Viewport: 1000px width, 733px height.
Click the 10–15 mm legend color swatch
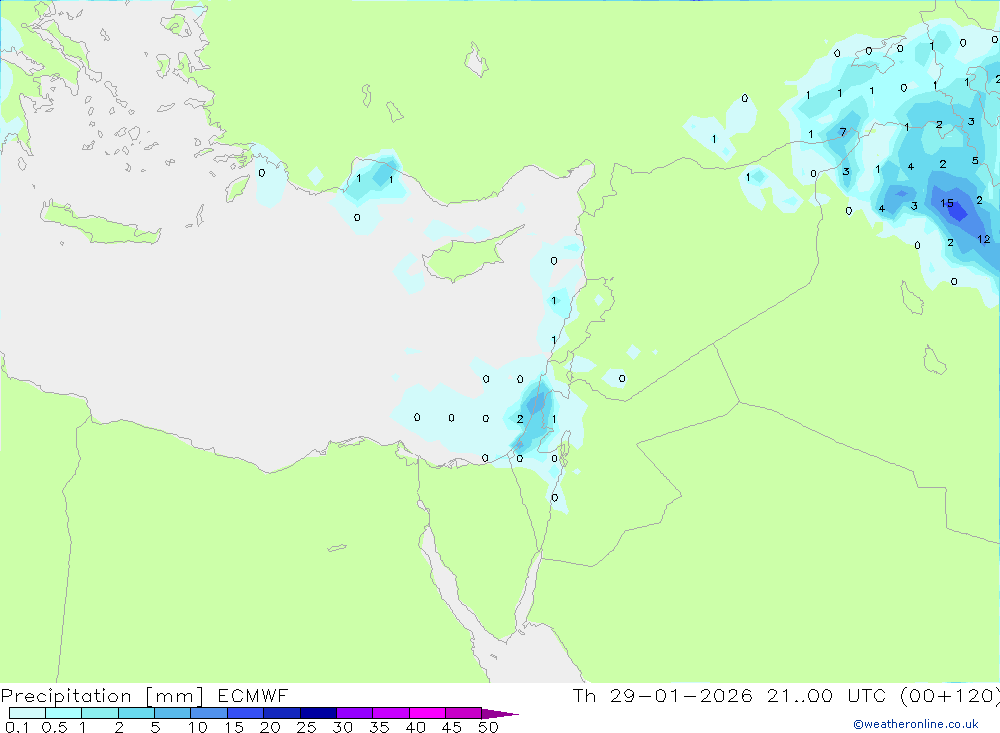tap(209, 713)
